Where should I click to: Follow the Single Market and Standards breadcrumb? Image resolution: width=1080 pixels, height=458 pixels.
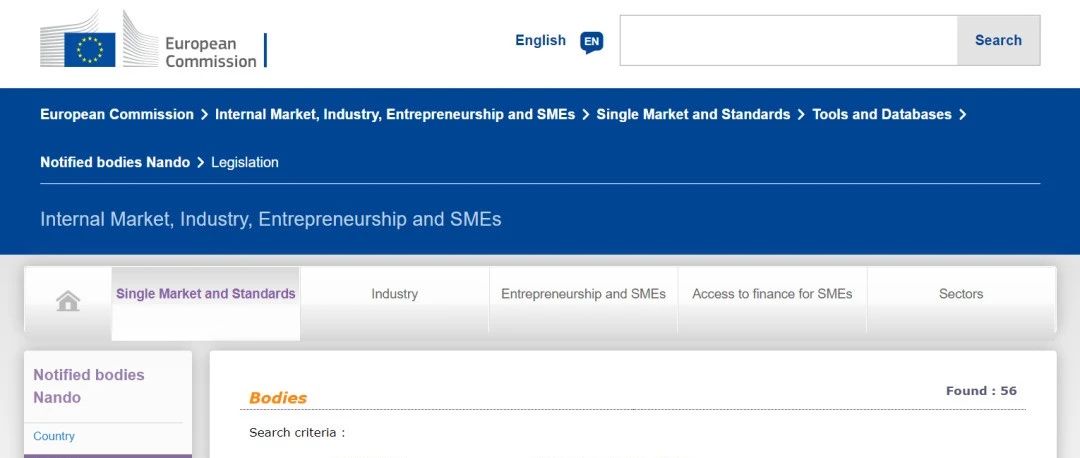click(693, 114)
